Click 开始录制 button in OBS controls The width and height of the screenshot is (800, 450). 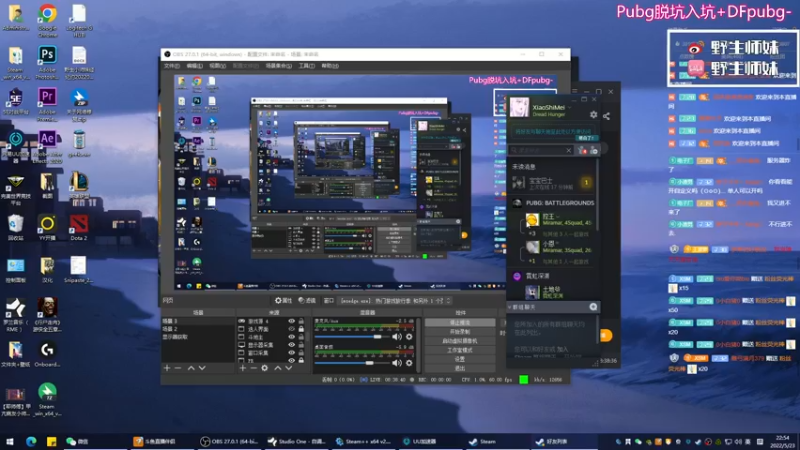[460, 332]
